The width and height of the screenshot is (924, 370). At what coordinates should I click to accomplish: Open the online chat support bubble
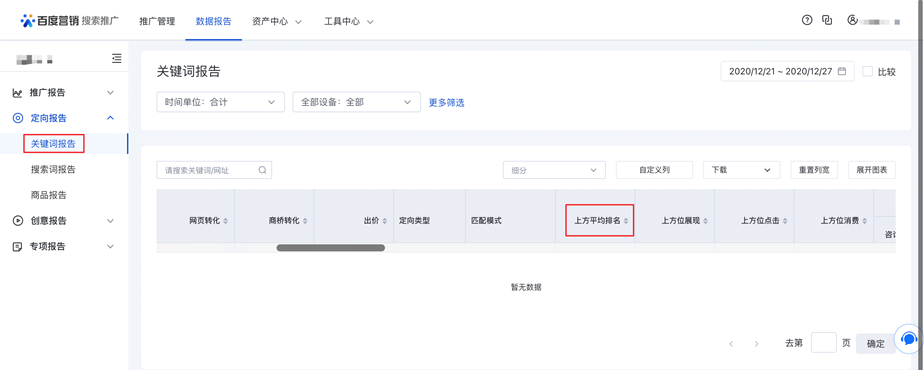pos(909,339)
